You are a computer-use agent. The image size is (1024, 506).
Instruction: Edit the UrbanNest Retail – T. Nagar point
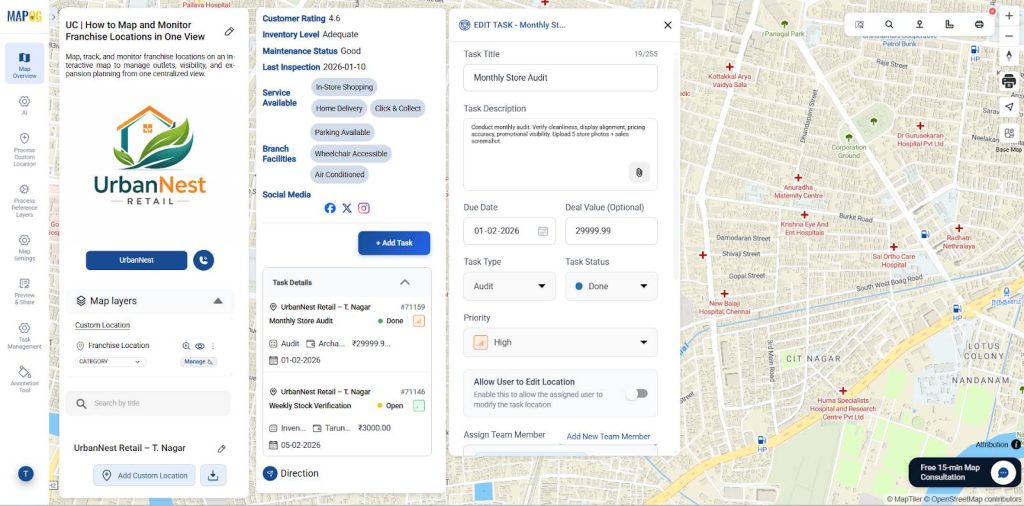pos(221,449)
